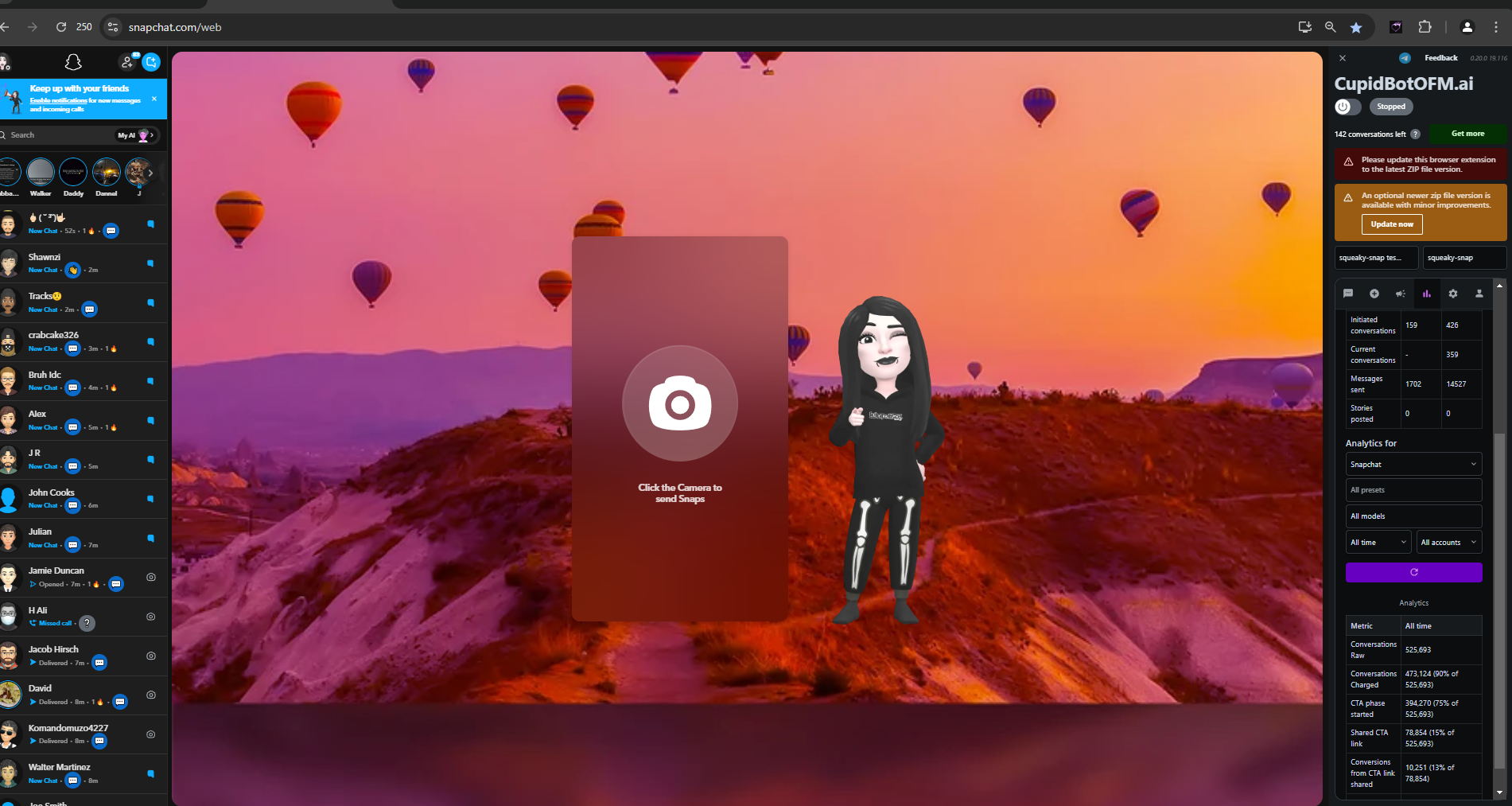The height and width of the screenshot is (806, 1512).
Task: Click help icon next to conversations left
Action: (x=1415, y=134)
